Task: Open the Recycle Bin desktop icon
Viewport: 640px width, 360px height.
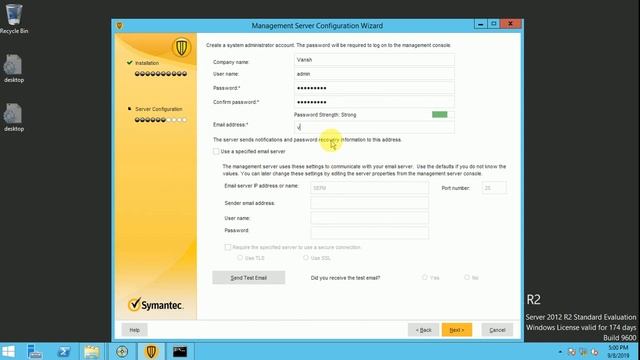Action: [x=14, y=18]
